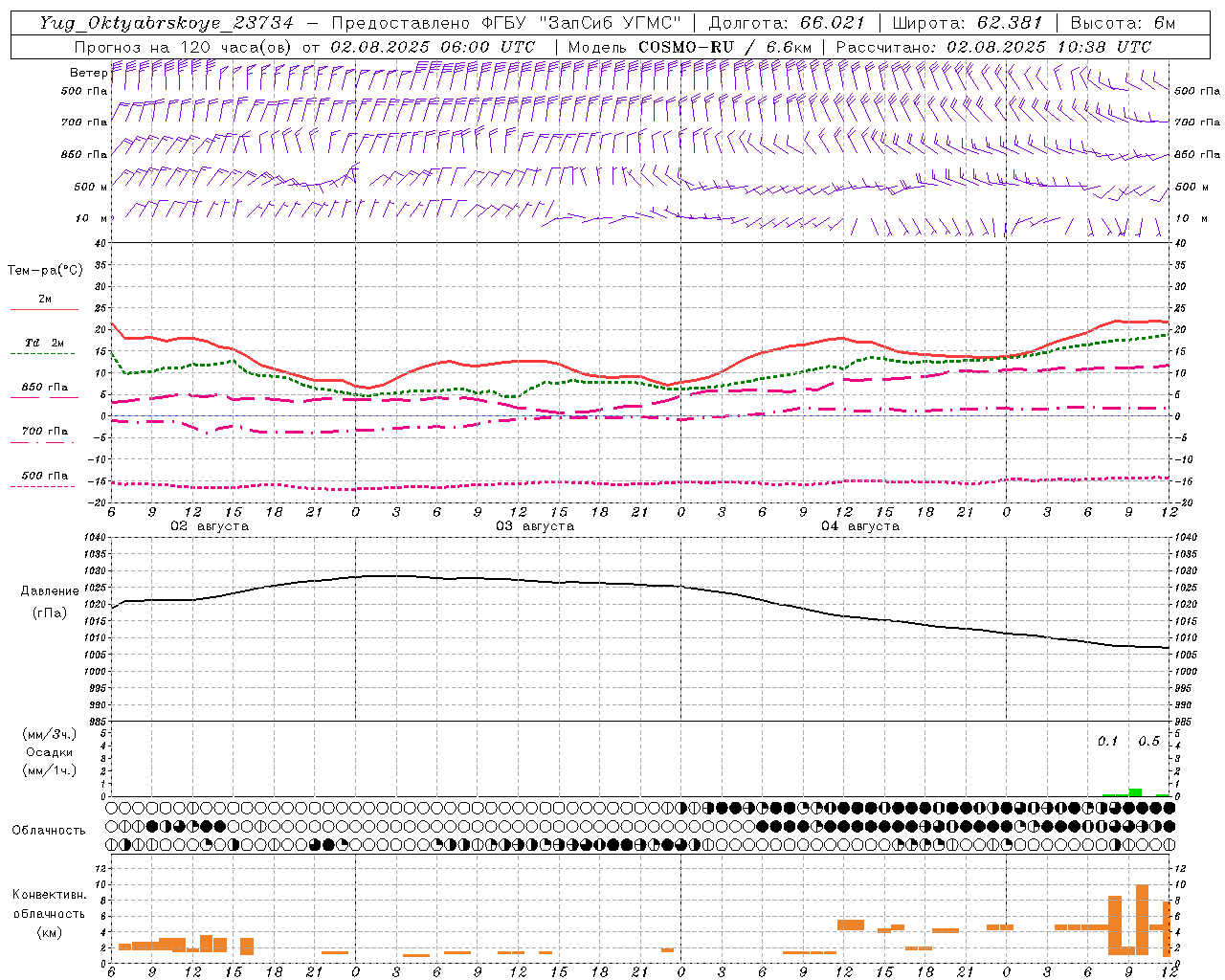This screenshot has height=980, width=1225.
Task: Click the Тем-ра(°C) axis title
Action: point(45,271)
